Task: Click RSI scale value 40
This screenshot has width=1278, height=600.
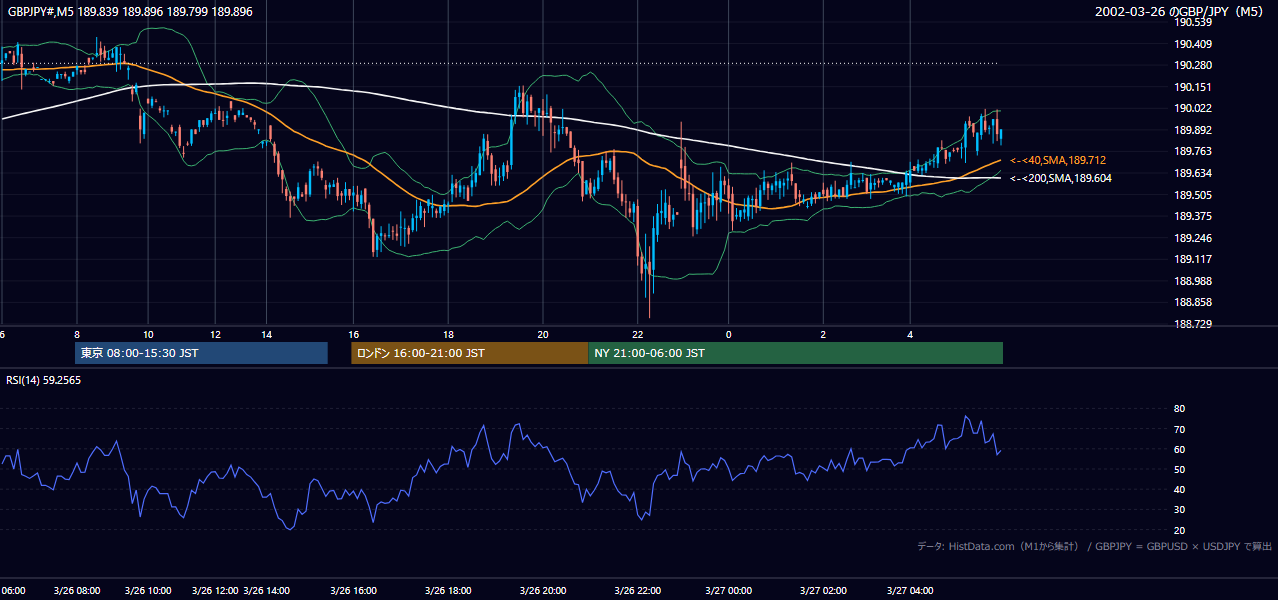Action: point(1179,489)
